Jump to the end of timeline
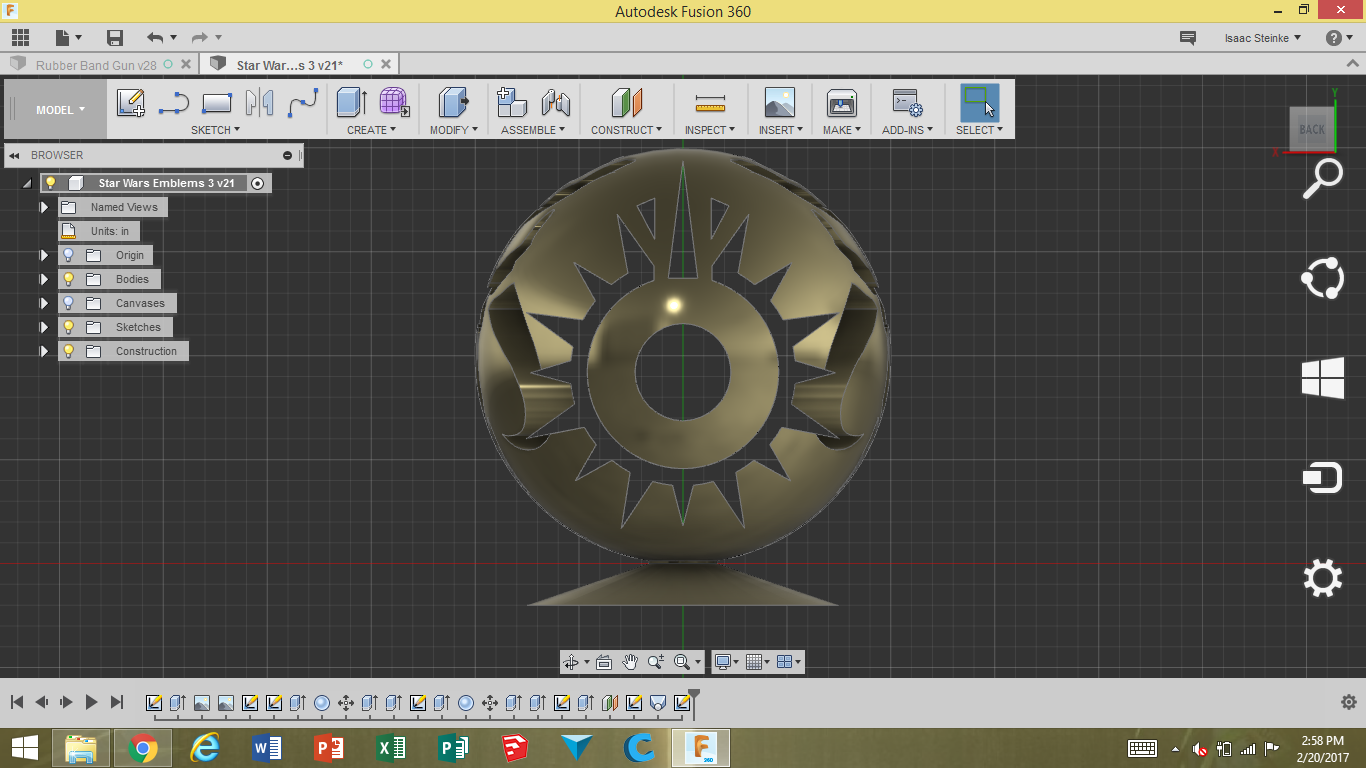This screenshot has width=1366, height=768. click(117, 702)
